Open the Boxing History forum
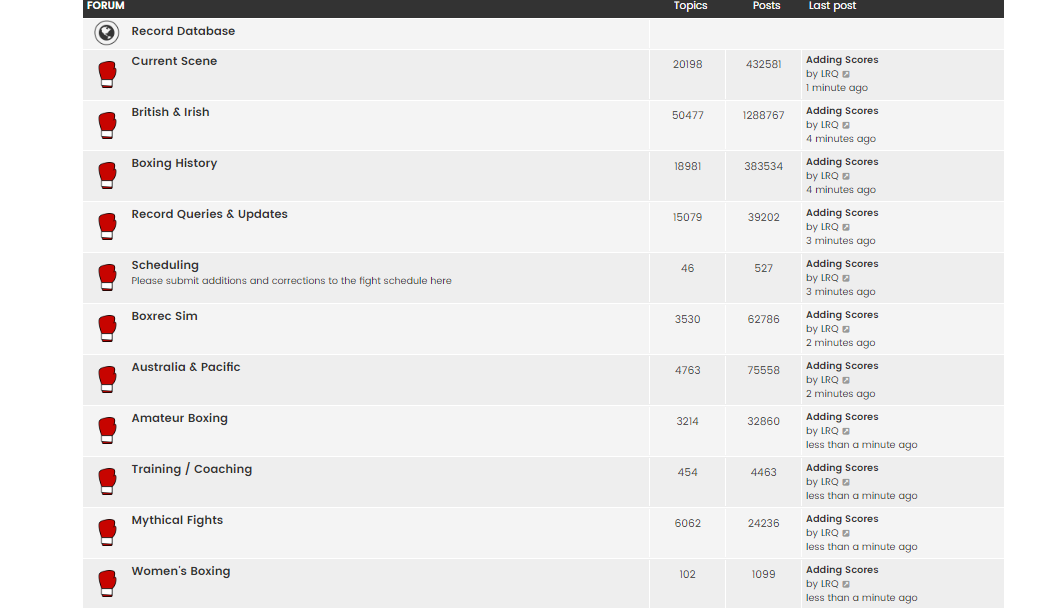The image size is (1057, 608). pos(174,163)
